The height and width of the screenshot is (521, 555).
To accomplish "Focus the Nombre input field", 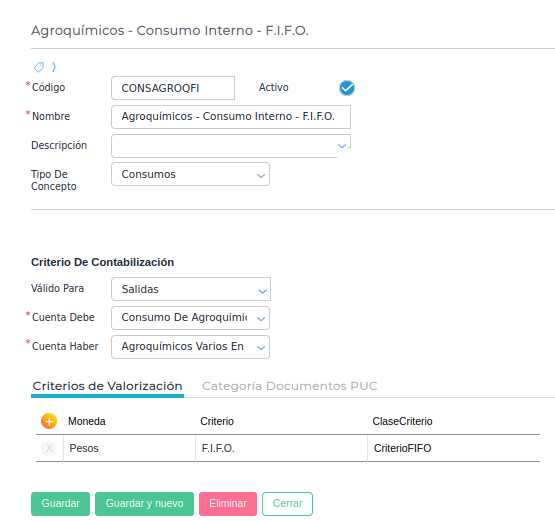I will coord(231,117).
